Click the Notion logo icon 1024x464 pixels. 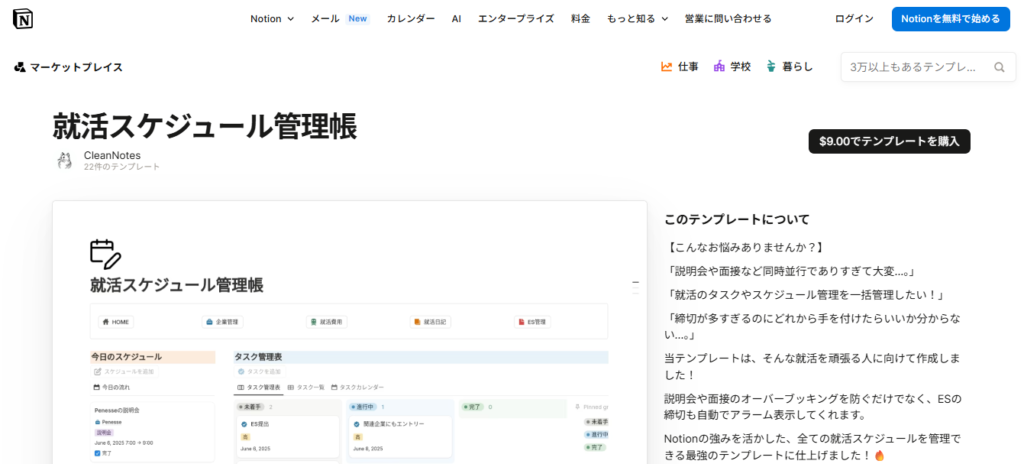(23, 19)
